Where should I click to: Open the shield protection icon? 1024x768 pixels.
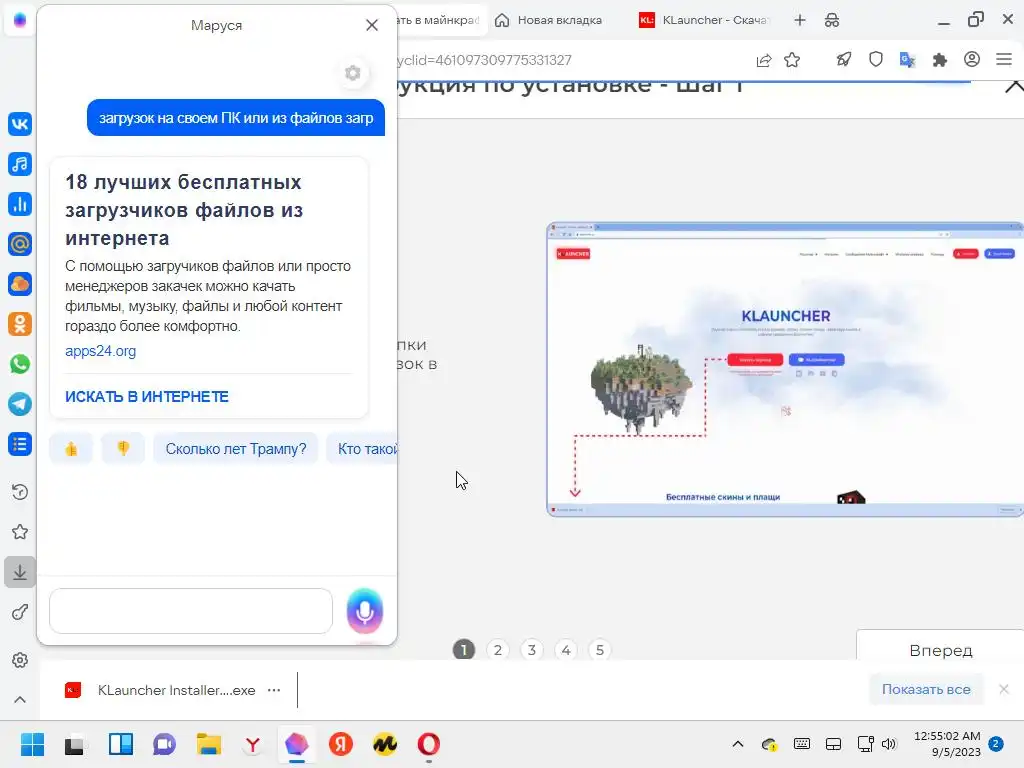point(876,60)
